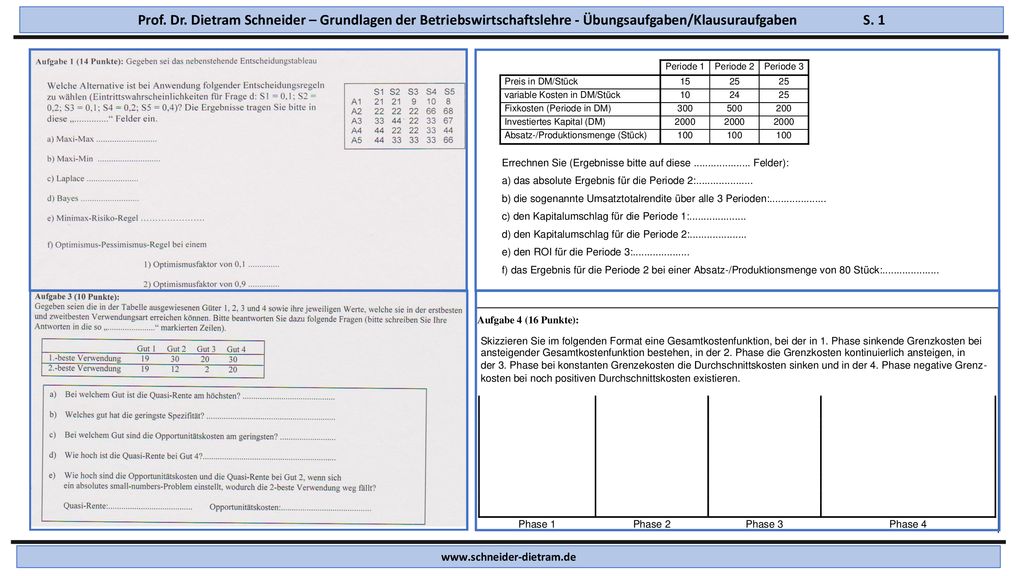
Task: Select the '2.-beste Verwendung' row label
Action: coord(84,369)
